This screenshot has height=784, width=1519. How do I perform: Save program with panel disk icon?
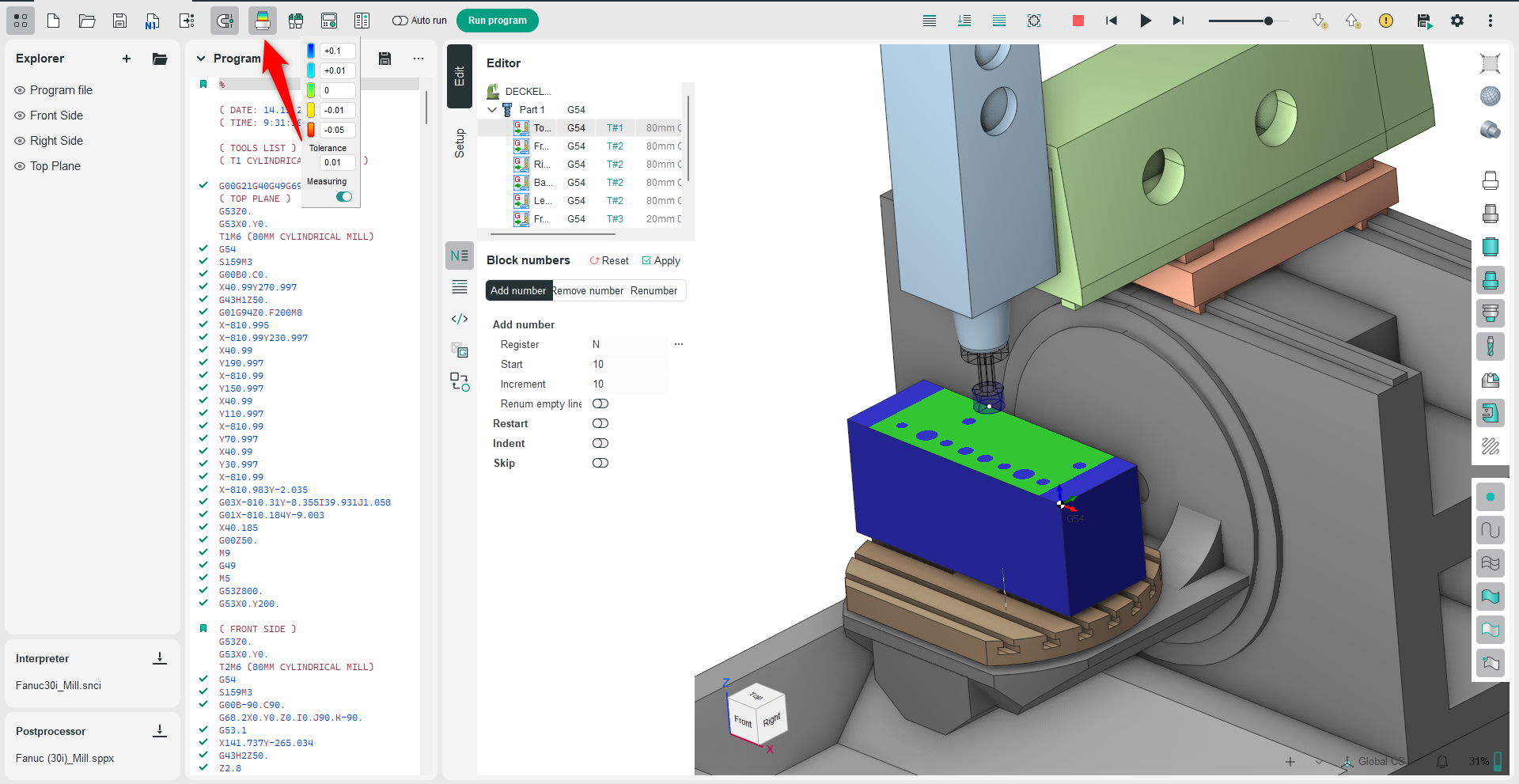tap(384, 59)
